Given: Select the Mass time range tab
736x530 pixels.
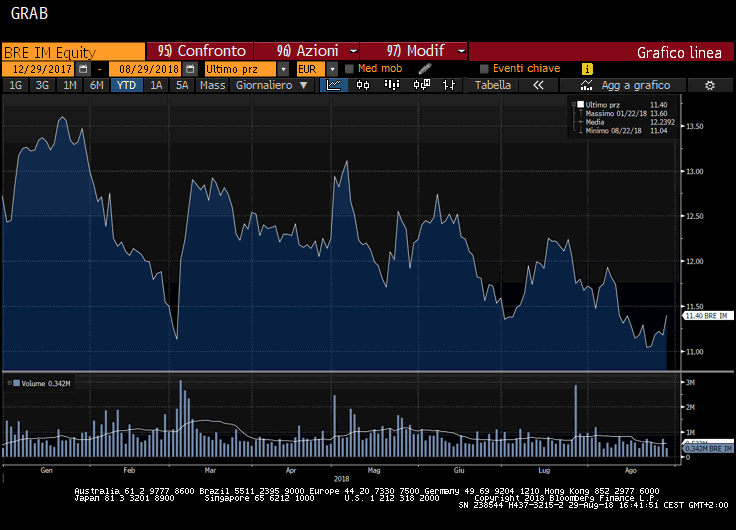Looking at the screenshot, I should click(x=212, y=85).
